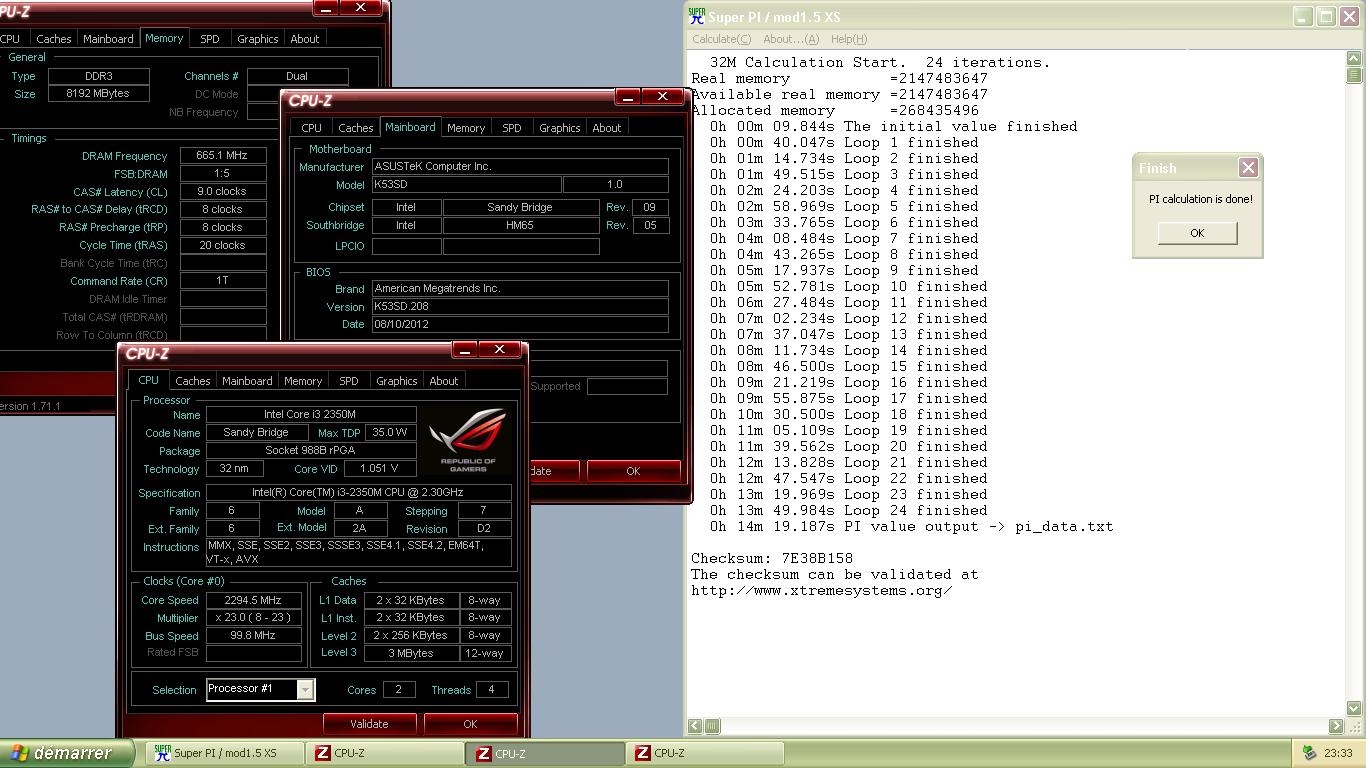Click DRAM Frequency value 665.1 MHz

coord(223,156)
